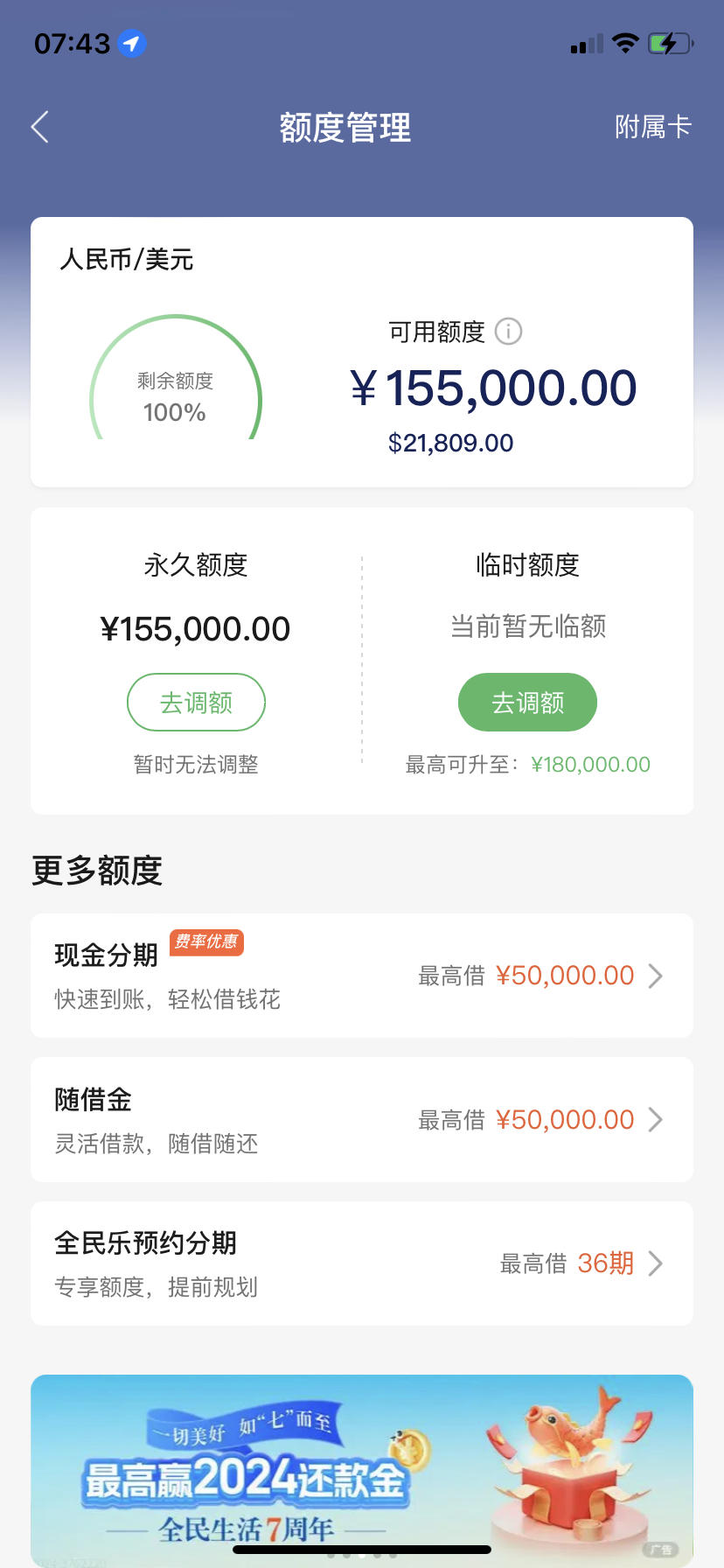Image resolution: width=724 pixels, height=1568 pixels.
Task: Expand the 全民乐预约分期 chevron
Action: [x=656, y=1263]
